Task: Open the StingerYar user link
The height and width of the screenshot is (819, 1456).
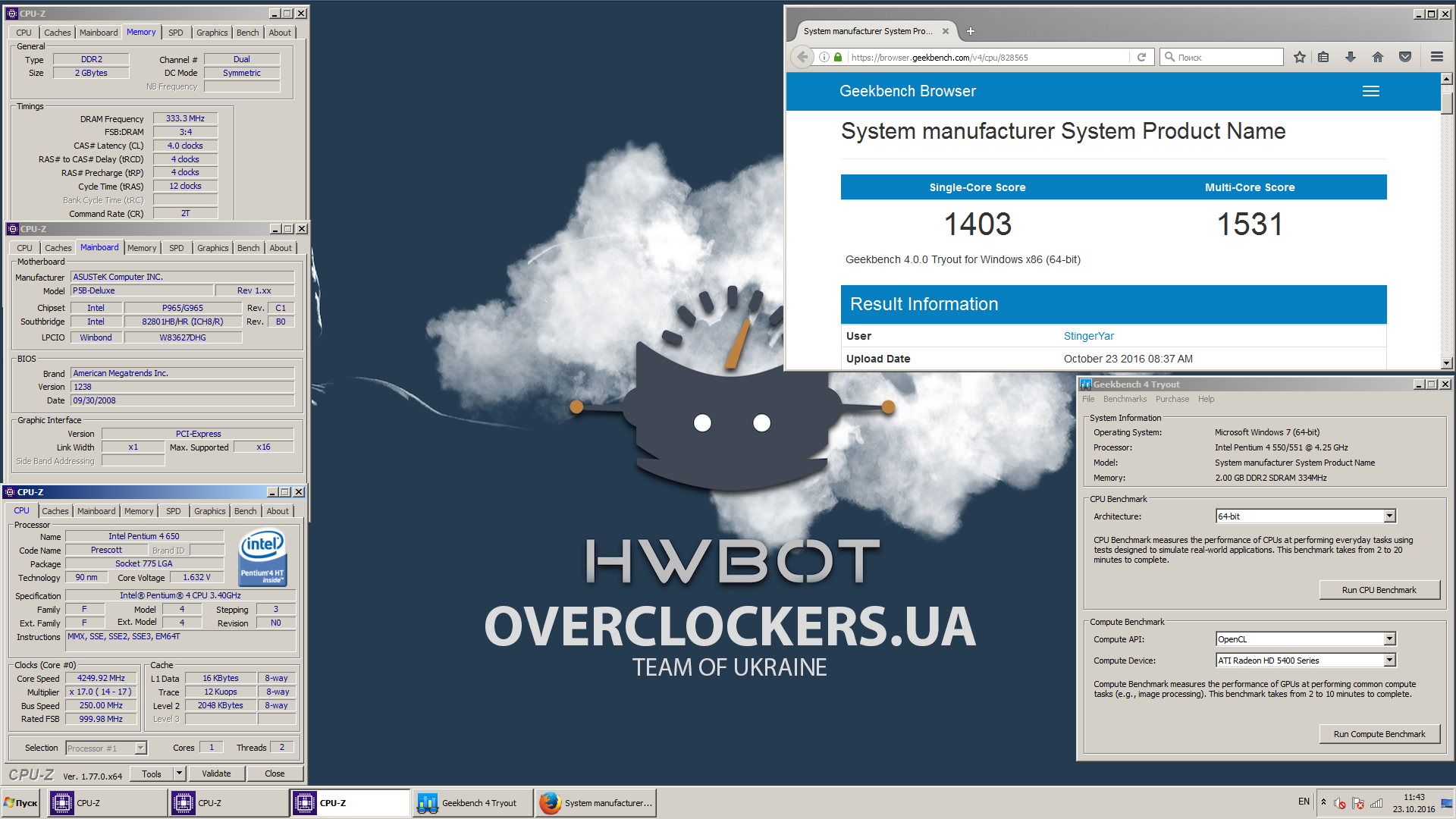Action: click(1088, 336)
